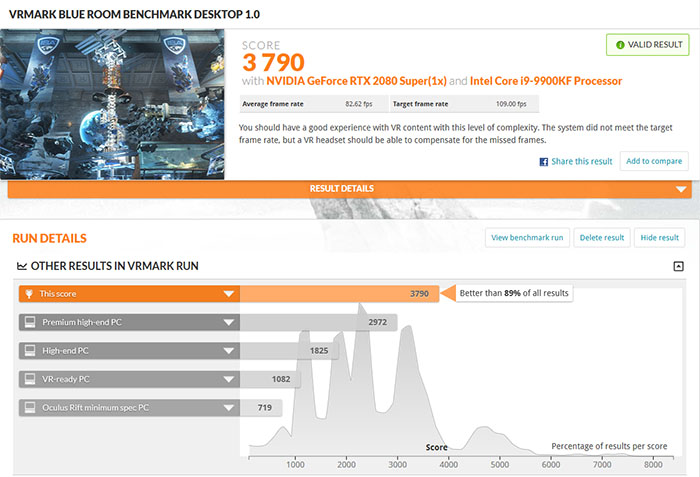The height and width of the screenshot is (477, 700).
Task: Click the RESULT DETAILS bar label
Action: (342, 188)
